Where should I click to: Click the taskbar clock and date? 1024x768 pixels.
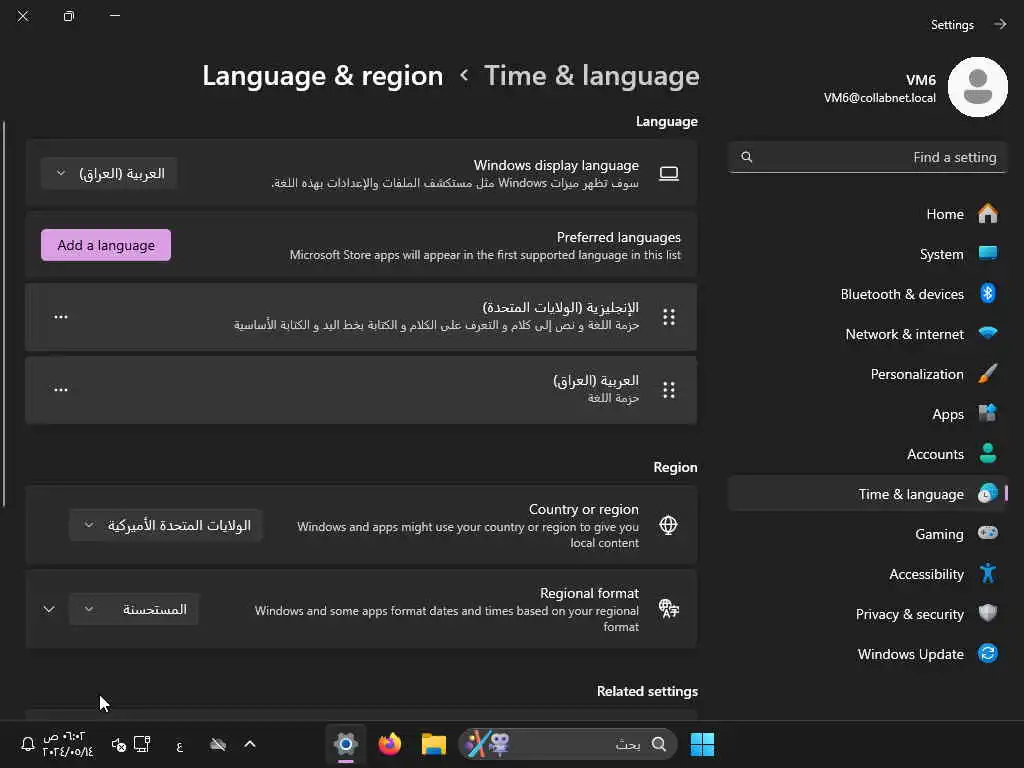[67, 744]
